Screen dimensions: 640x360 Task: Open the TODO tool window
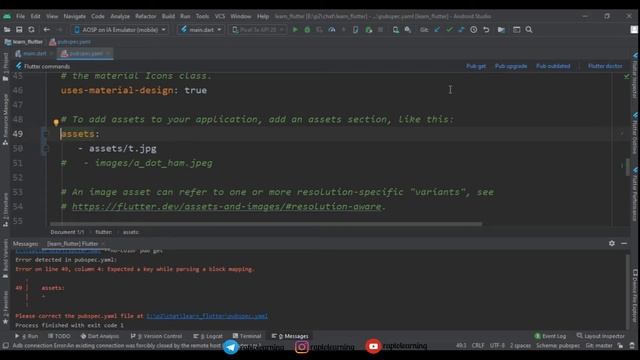59,336
